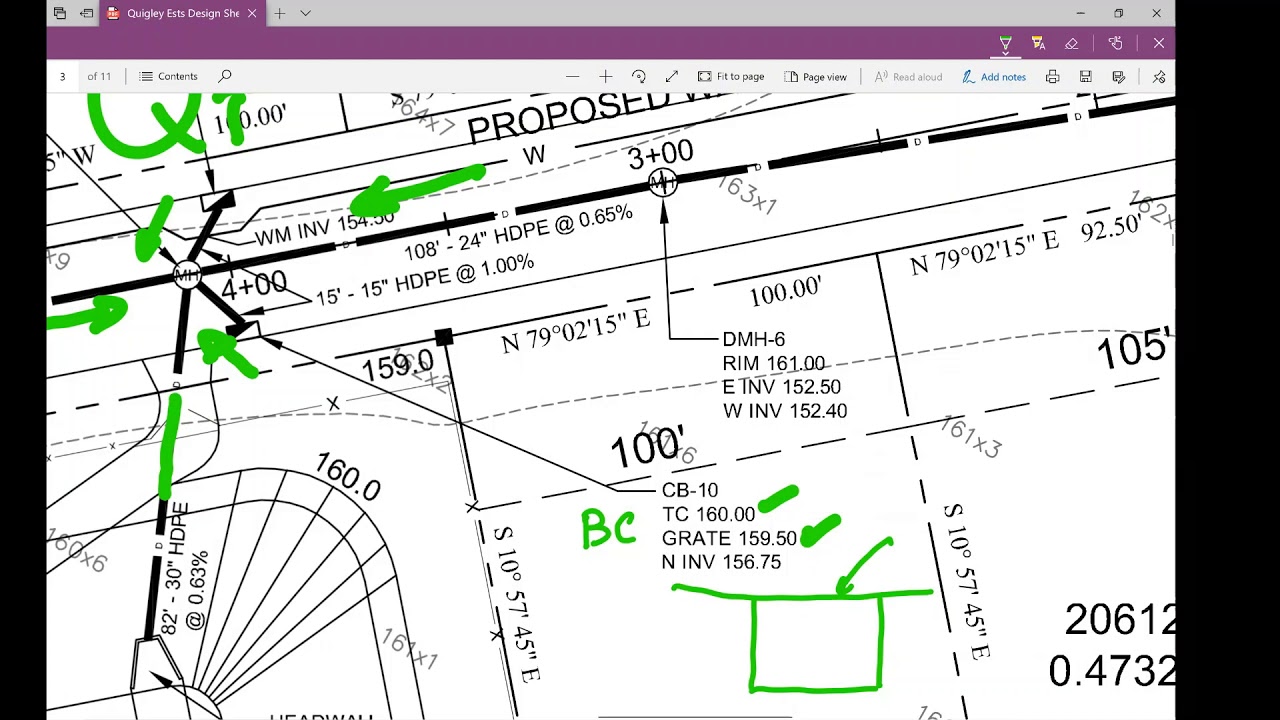Click the page number input field
The image size is (1280, 720).
(62, 76)
